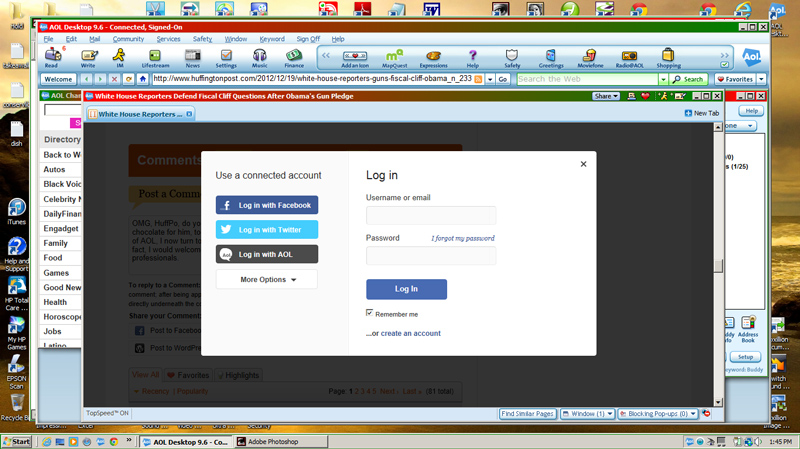Open the Lifestream toolbar icon
800x449 pixels.
pos(155,58)
